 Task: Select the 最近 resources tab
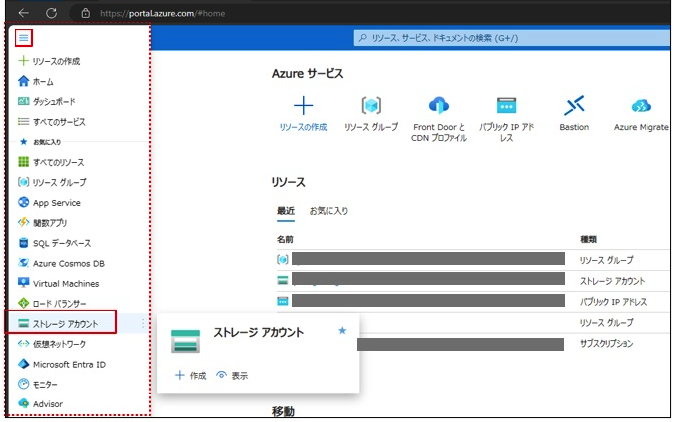[286, 211]
